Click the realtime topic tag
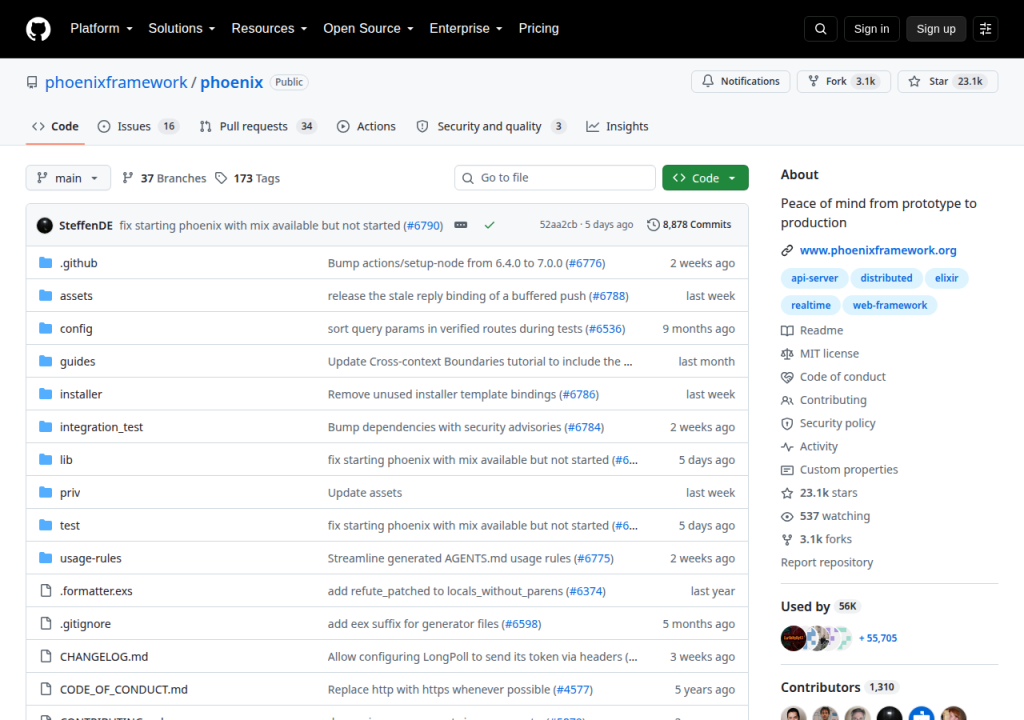Screen dimensions: 1024x720 pyautogui.click(x=810, y=305)
